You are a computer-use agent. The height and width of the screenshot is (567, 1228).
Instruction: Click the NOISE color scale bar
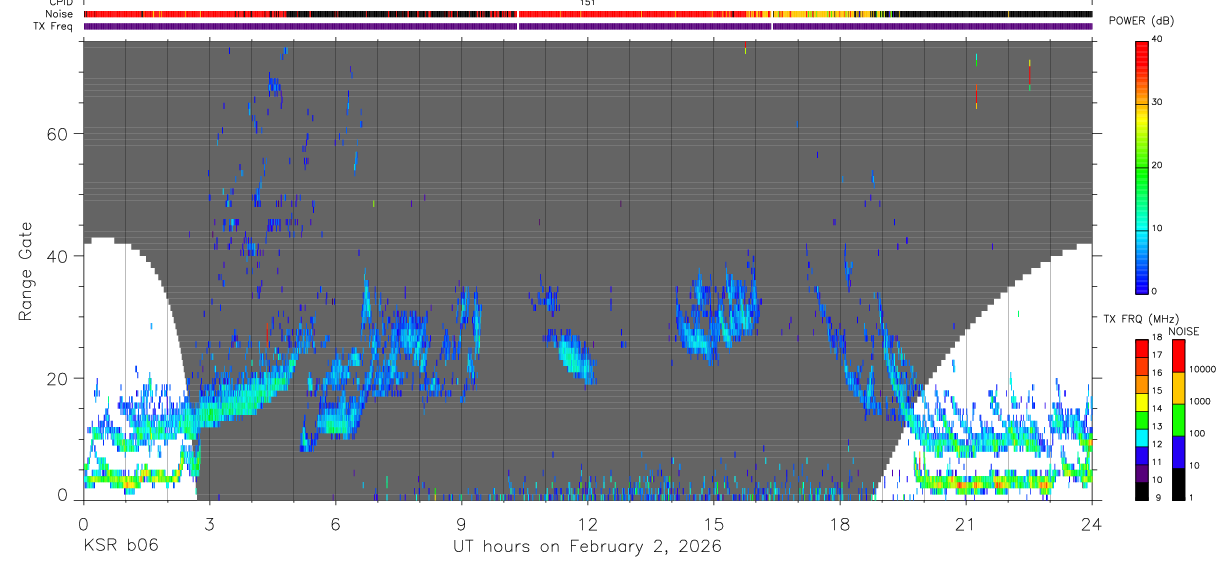point(1177,419)
